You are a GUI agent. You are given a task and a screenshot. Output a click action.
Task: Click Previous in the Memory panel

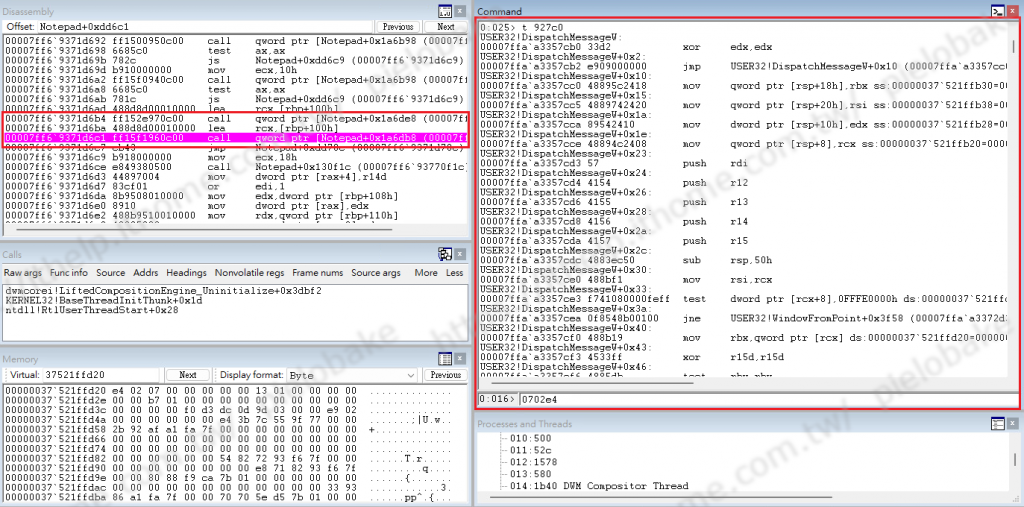(446, 375)
